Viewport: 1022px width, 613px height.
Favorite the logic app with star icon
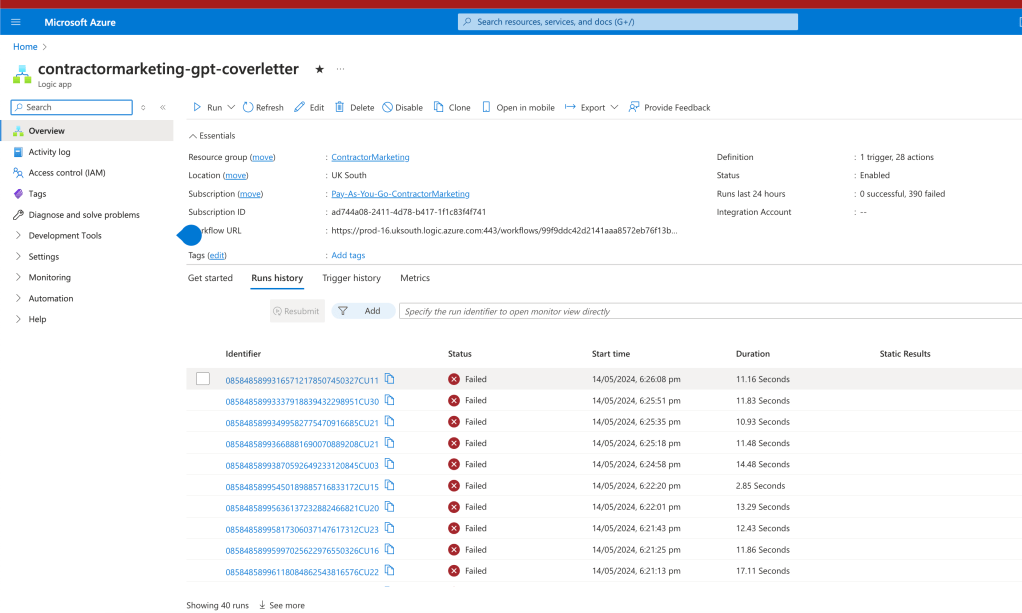coord(319,69)
